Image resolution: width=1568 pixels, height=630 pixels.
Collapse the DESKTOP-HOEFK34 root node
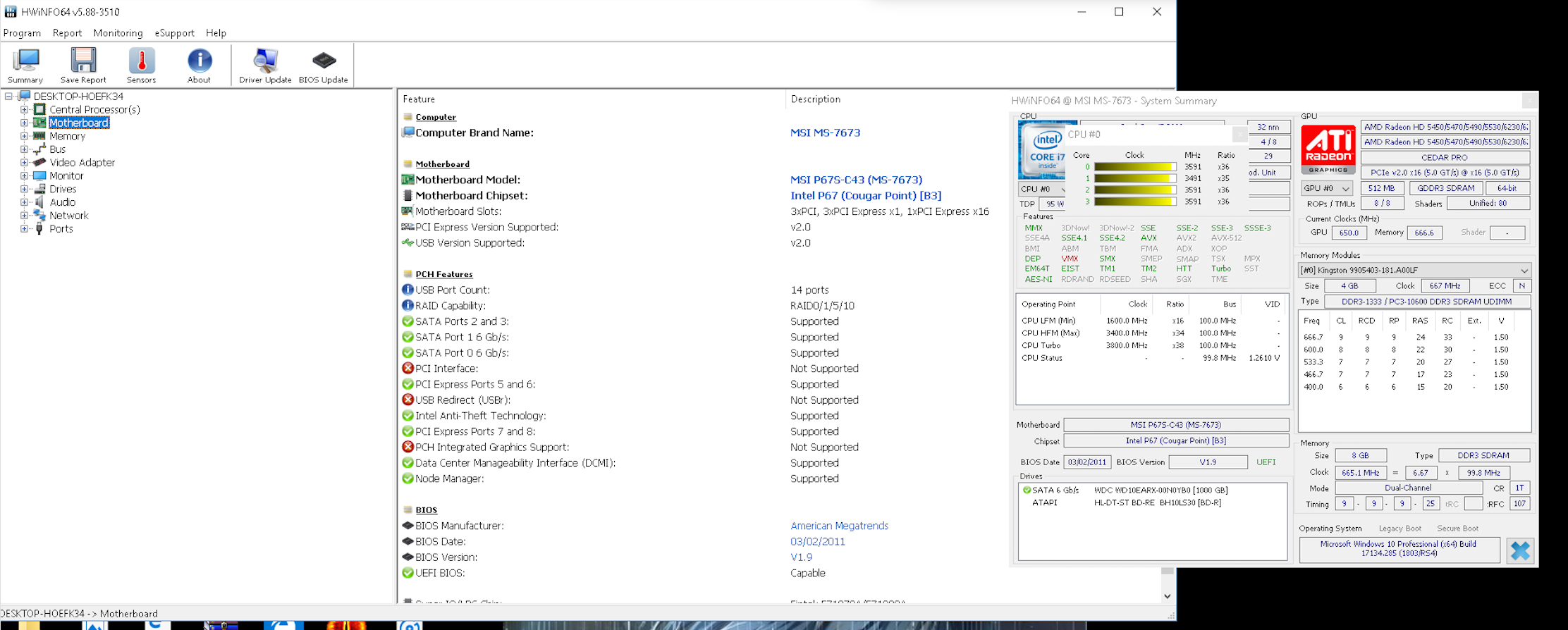tap(8, 96)
